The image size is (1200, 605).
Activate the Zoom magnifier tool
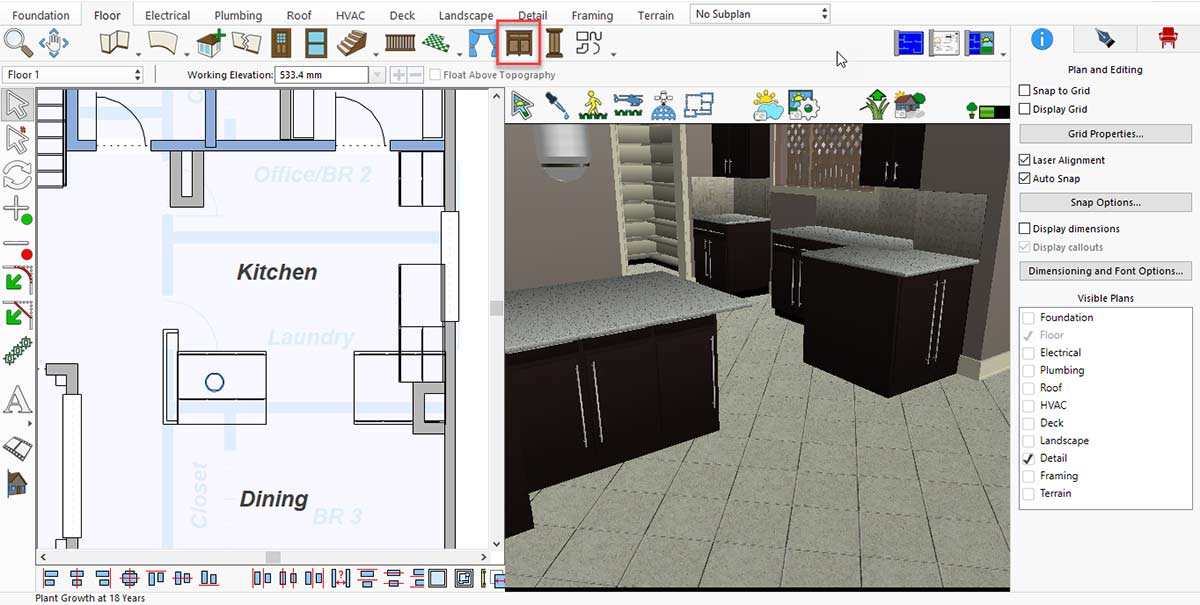18,42
